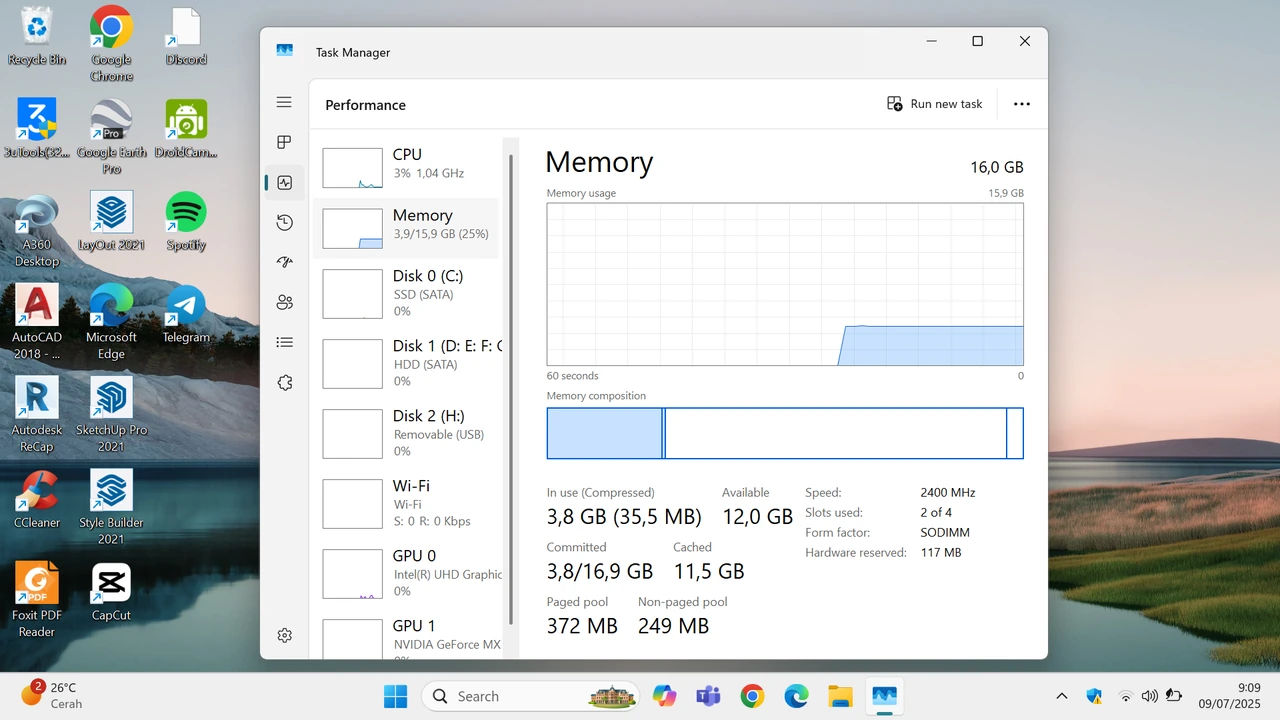Image resolution: width=1280 pixels, height=720 pixels.
Task: Open Windows Security shield tray icon
Action: point(1094,696)
